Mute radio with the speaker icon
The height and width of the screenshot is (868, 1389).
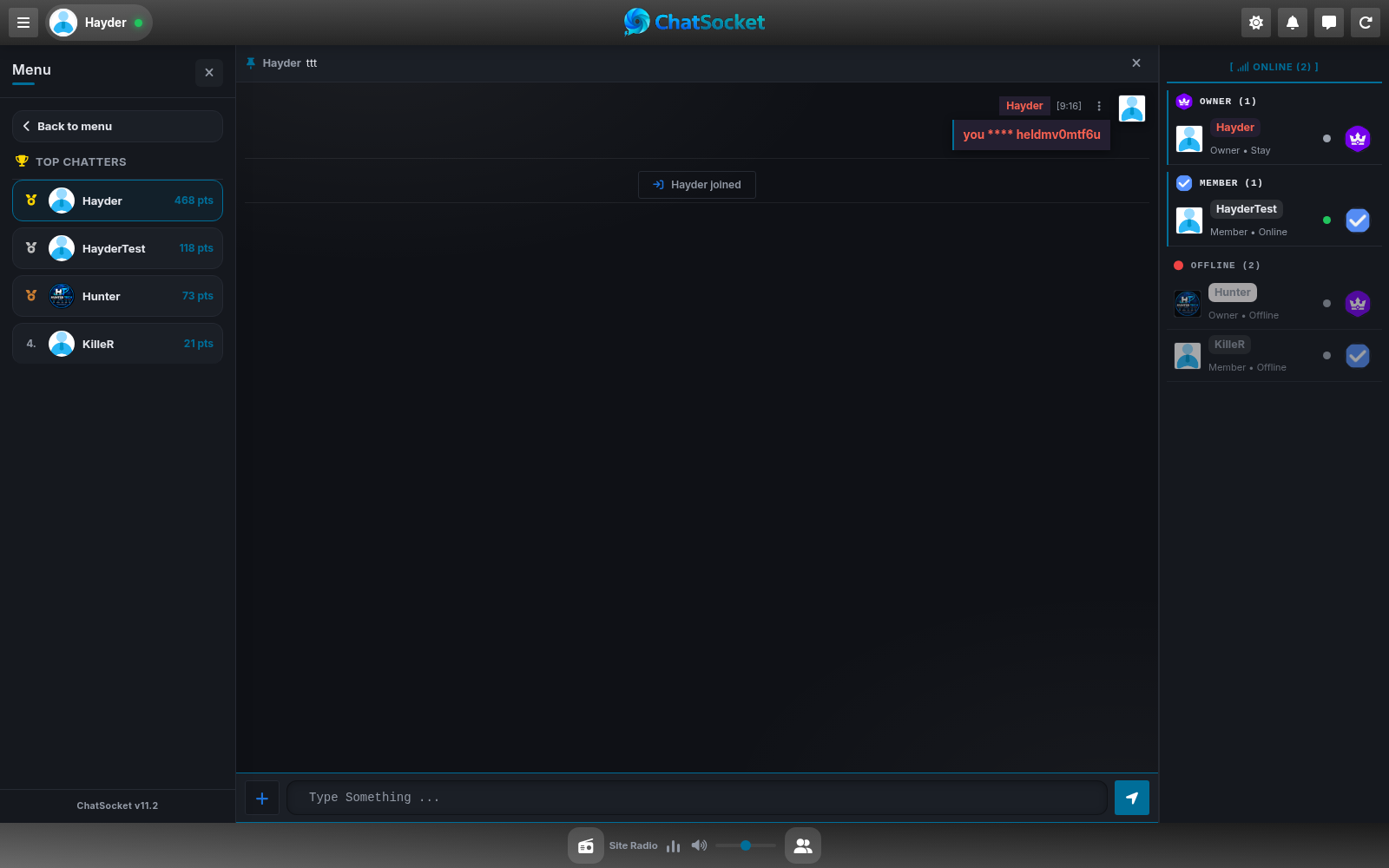699,845
